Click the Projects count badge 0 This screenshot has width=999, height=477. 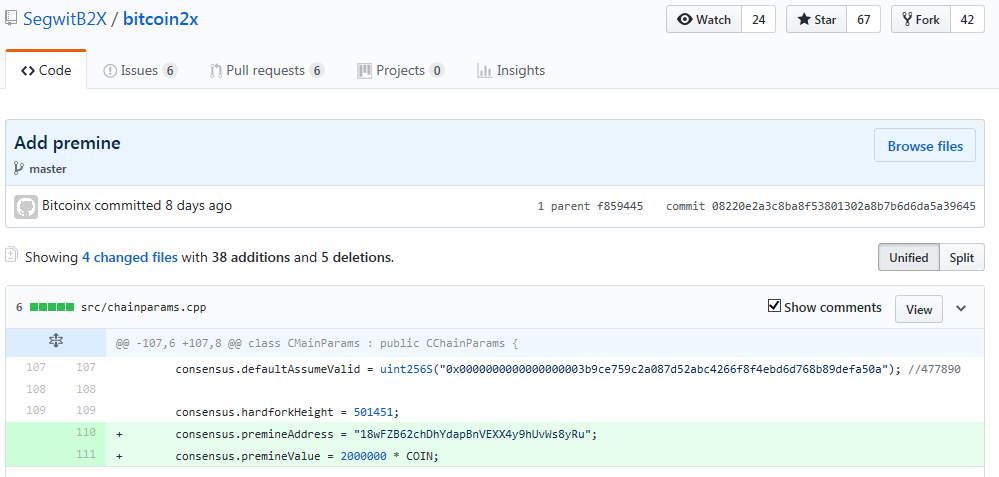click(436, 70)
